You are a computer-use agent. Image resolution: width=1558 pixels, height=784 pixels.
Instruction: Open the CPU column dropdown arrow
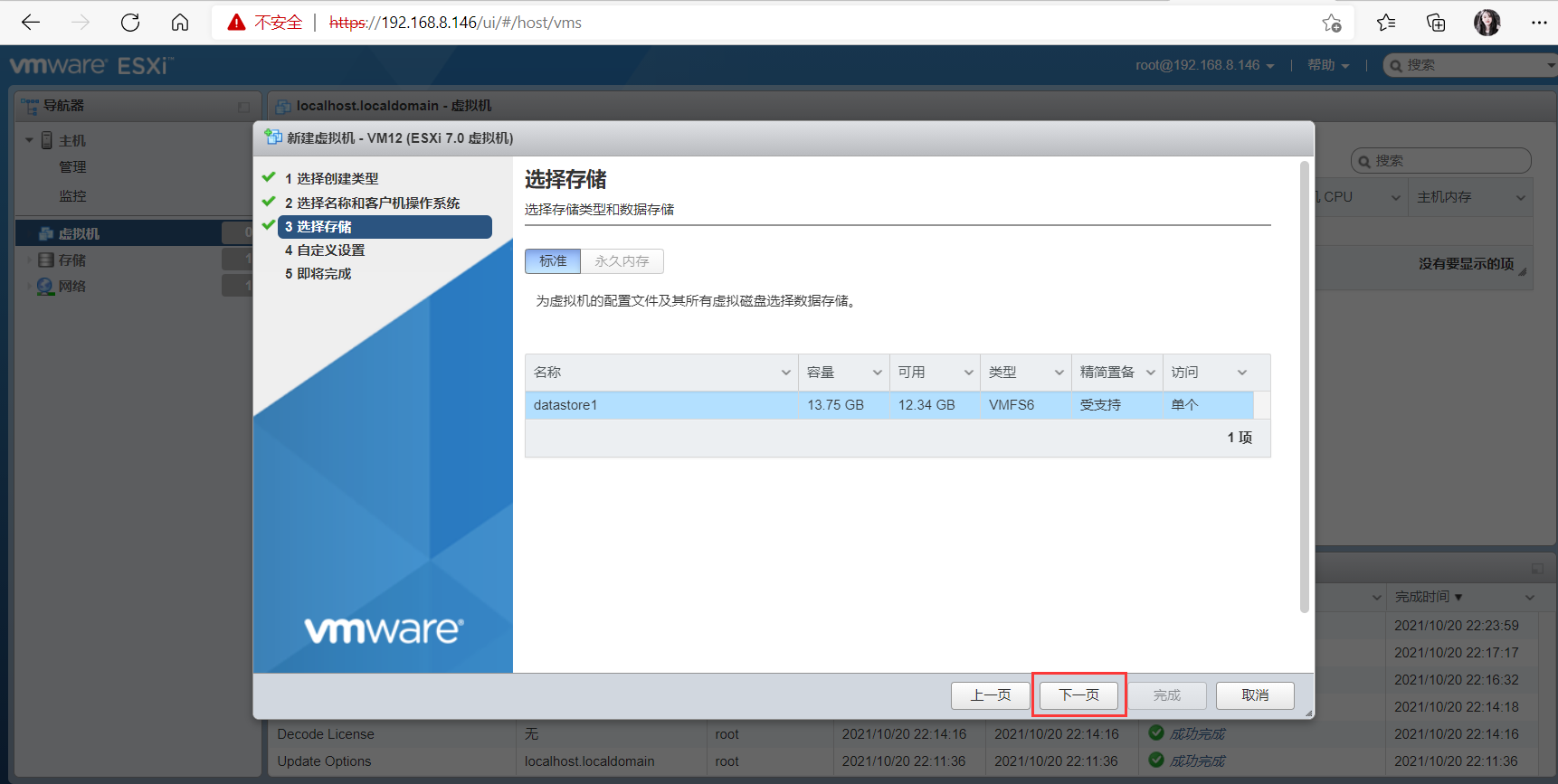tap(1395, 197)
